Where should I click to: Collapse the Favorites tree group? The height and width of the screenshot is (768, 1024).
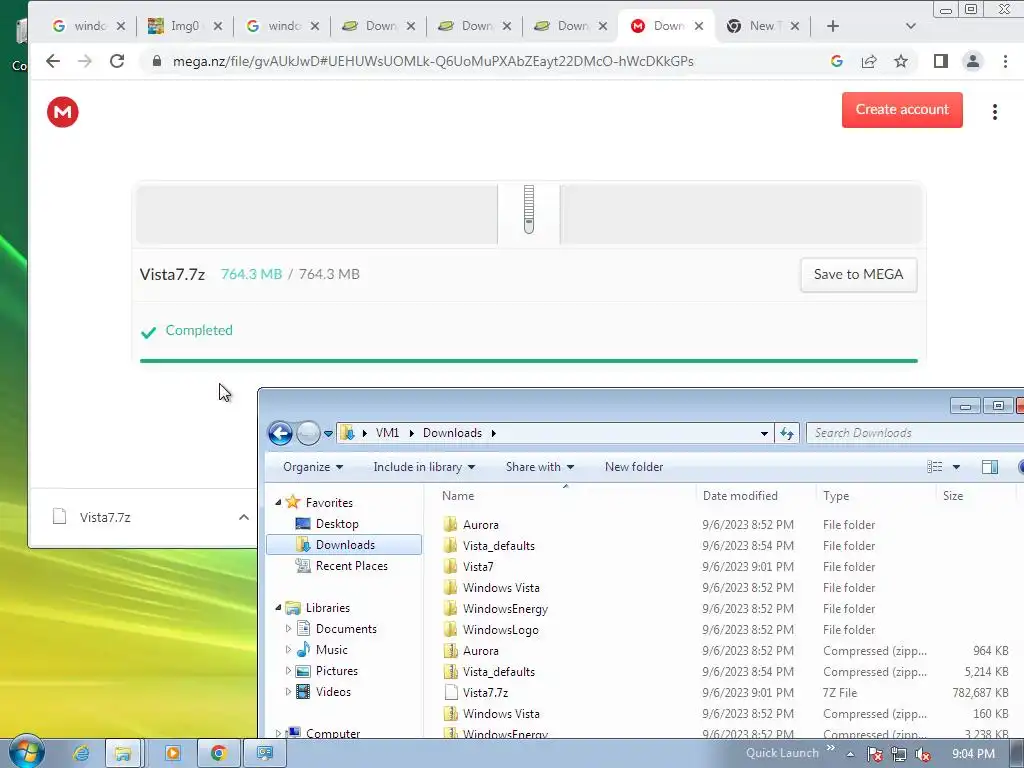[278, 502]
